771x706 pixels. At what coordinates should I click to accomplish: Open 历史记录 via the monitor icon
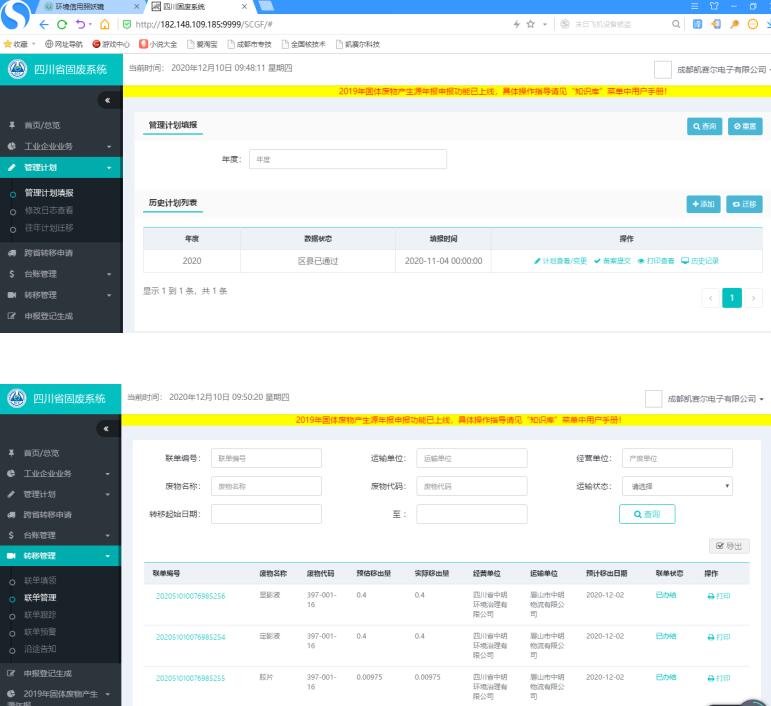[684, 261]
